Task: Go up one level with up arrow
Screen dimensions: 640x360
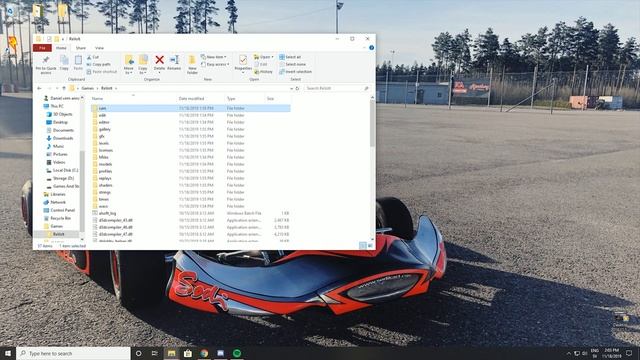Action: tap(64, 88)
